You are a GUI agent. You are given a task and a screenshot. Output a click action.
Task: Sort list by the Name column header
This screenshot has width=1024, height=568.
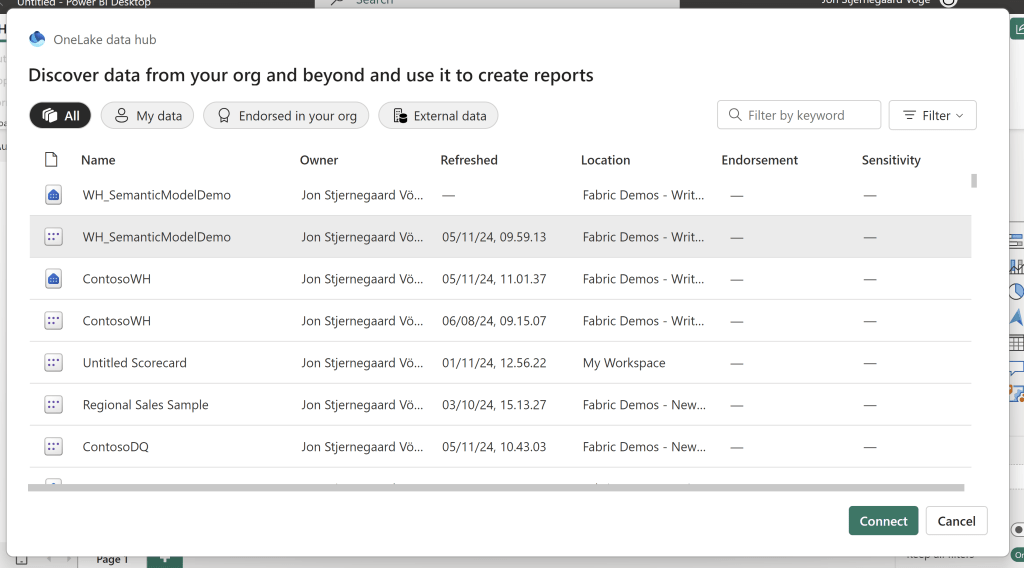click(98, 160)
